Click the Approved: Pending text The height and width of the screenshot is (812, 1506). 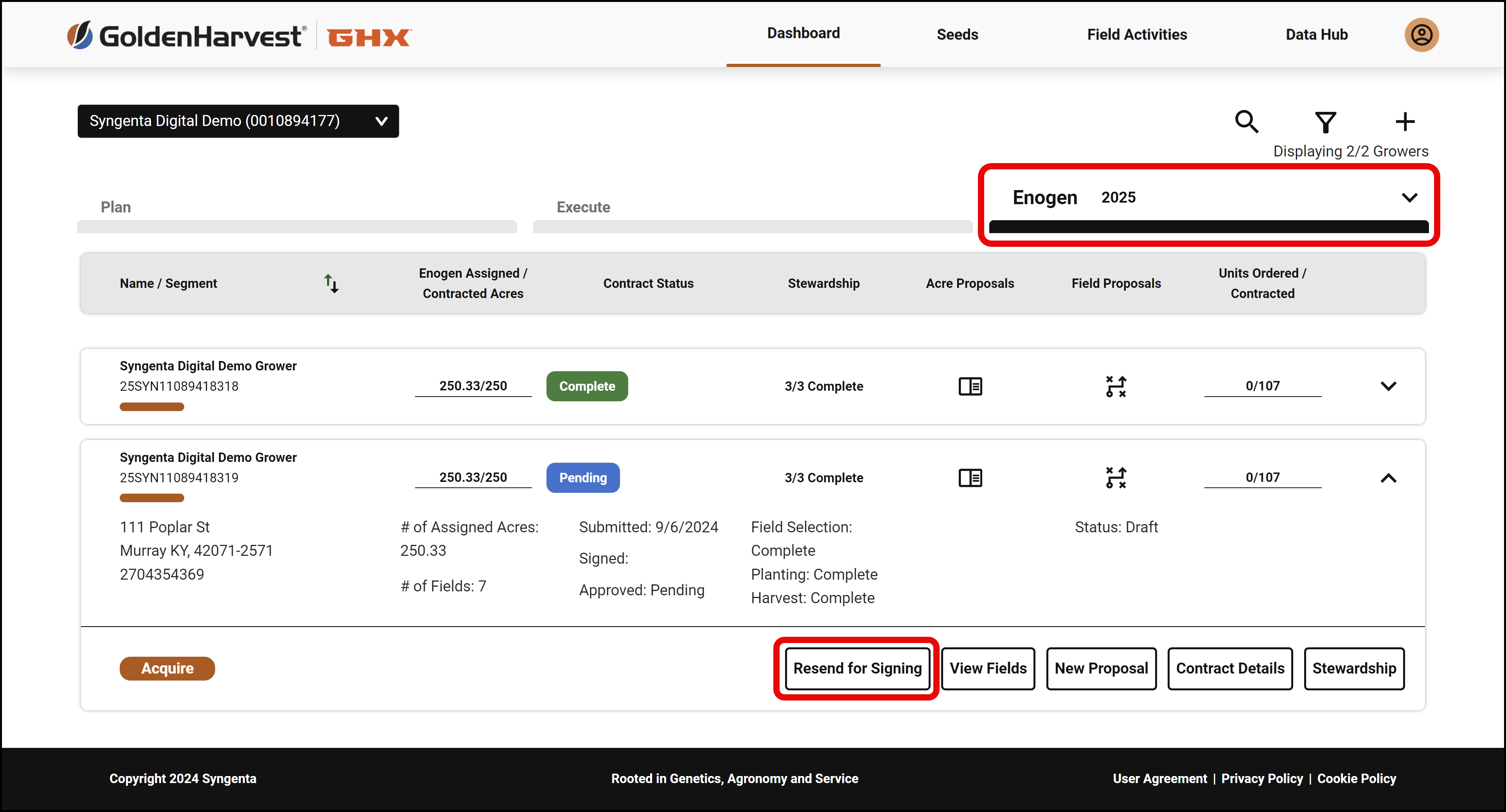[x=642, y=590]
